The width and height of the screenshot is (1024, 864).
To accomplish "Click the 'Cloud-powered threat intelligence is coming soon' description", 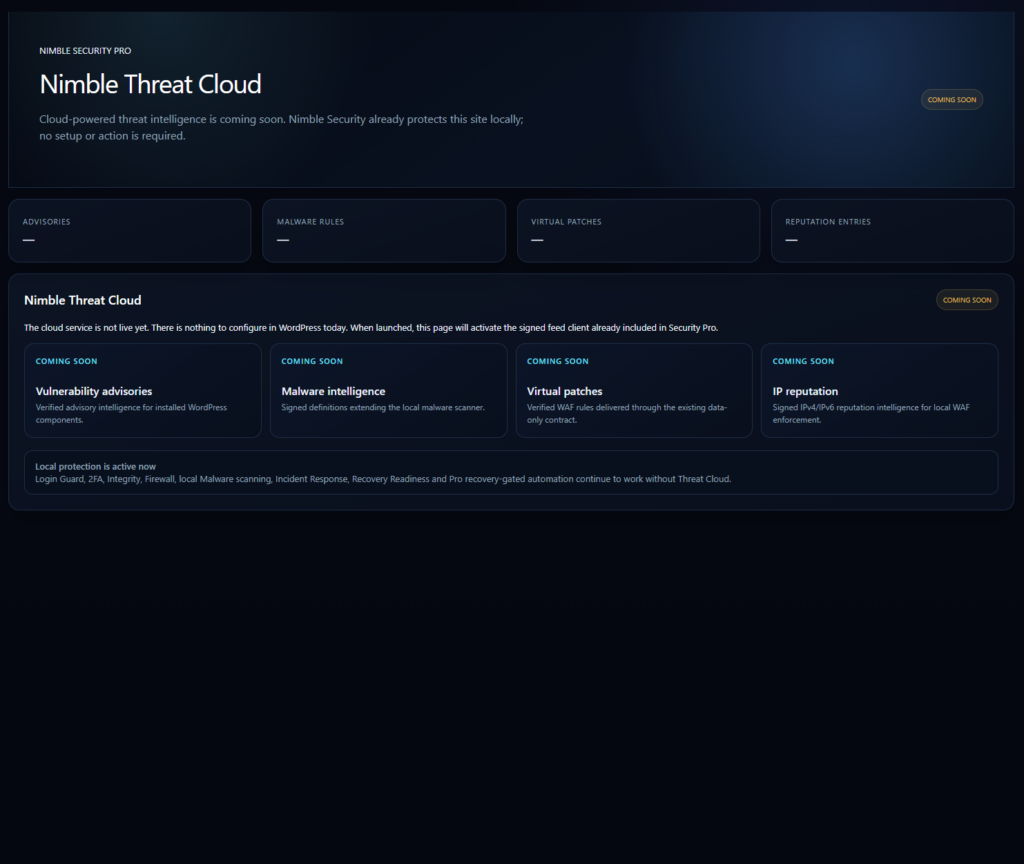I will (281, 127).
